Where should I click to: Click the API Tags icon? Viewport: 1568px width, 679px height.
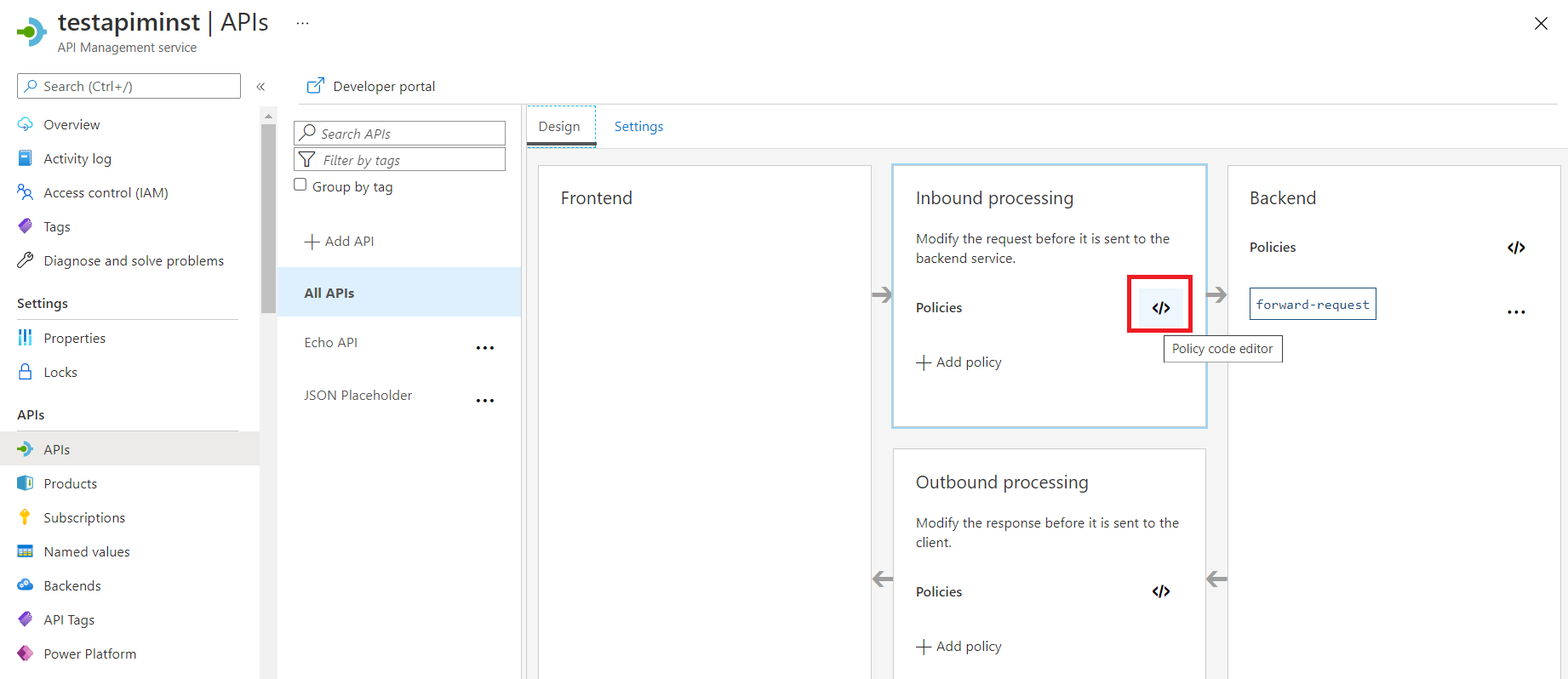[26, 619]
